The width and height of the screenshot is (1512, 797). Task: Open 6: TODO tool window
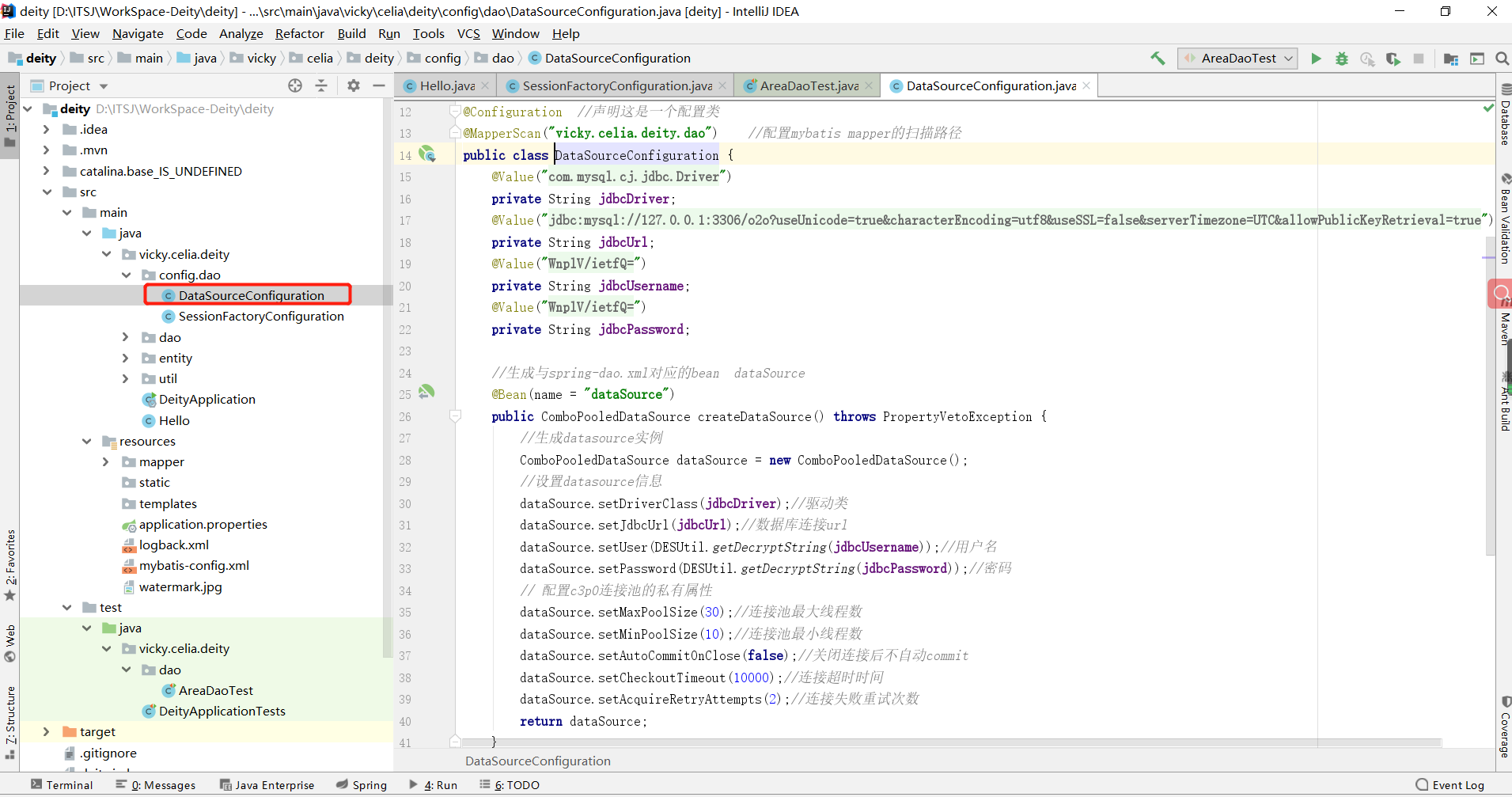[x=510, y=784]
